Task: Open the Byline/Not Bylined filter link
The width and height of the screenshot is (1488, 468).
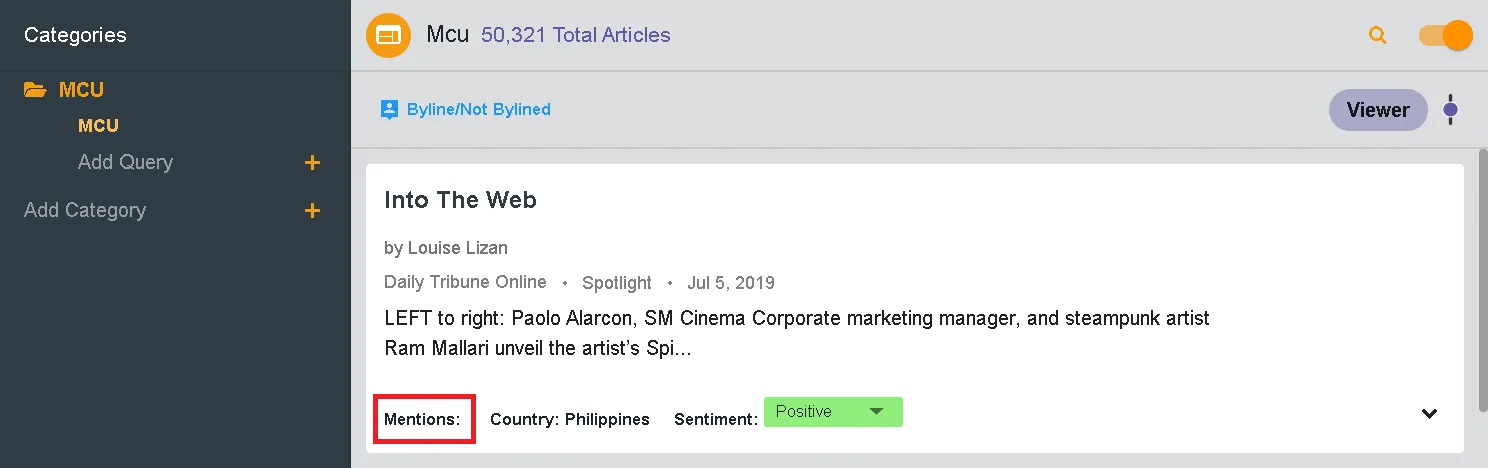Action: tap(478, 109)
